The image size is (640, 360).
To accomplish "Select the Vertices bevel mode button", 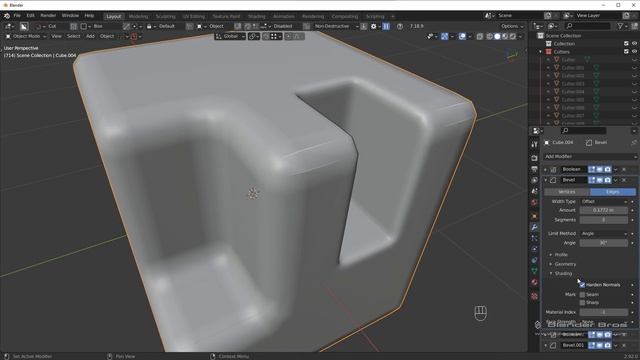I will [567, 192].
